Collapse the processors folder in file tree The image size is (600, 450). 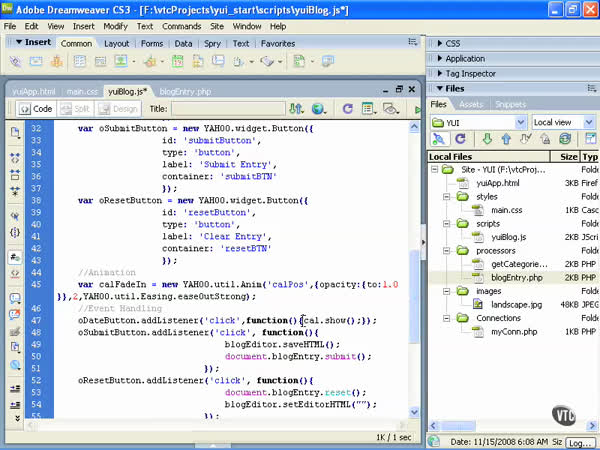pos(447,250)
